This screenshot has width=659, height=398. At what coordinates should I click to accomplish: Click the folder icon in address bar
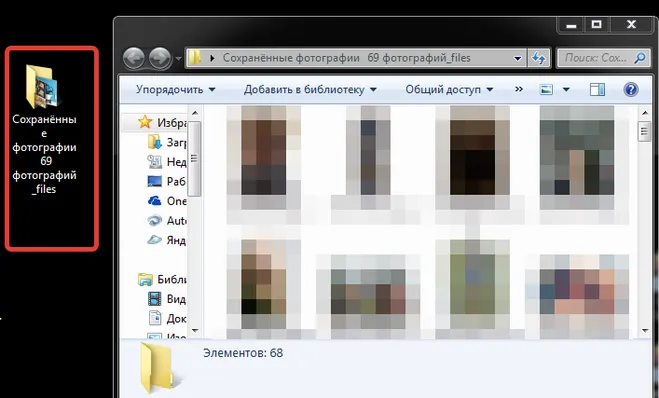(x=195, y=58)
